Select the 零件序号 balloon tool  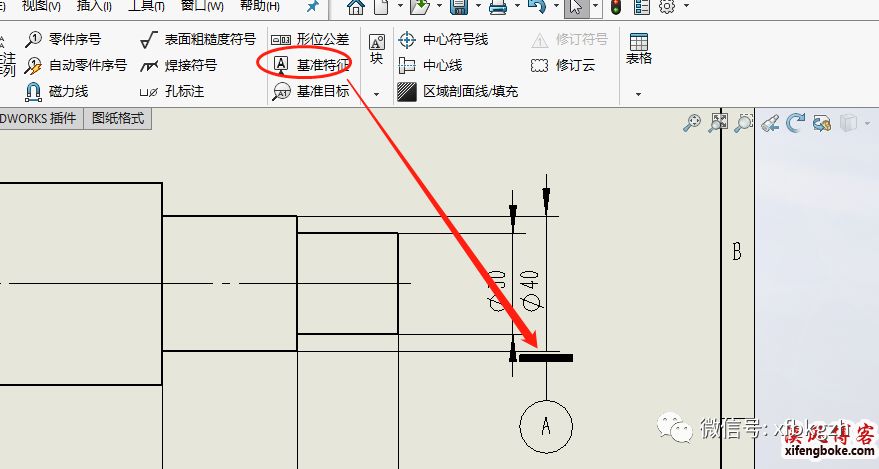(63, 39)
